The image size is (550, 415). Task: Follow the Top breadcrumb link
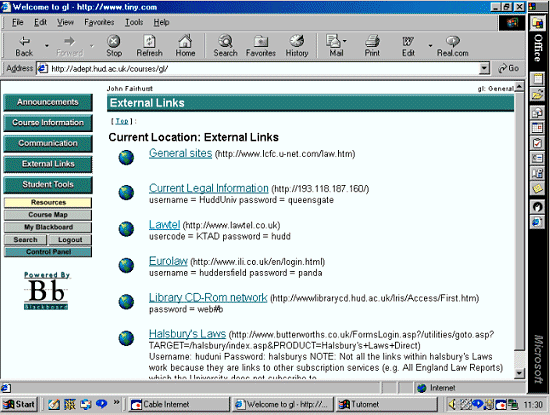[x=122, y=121]
